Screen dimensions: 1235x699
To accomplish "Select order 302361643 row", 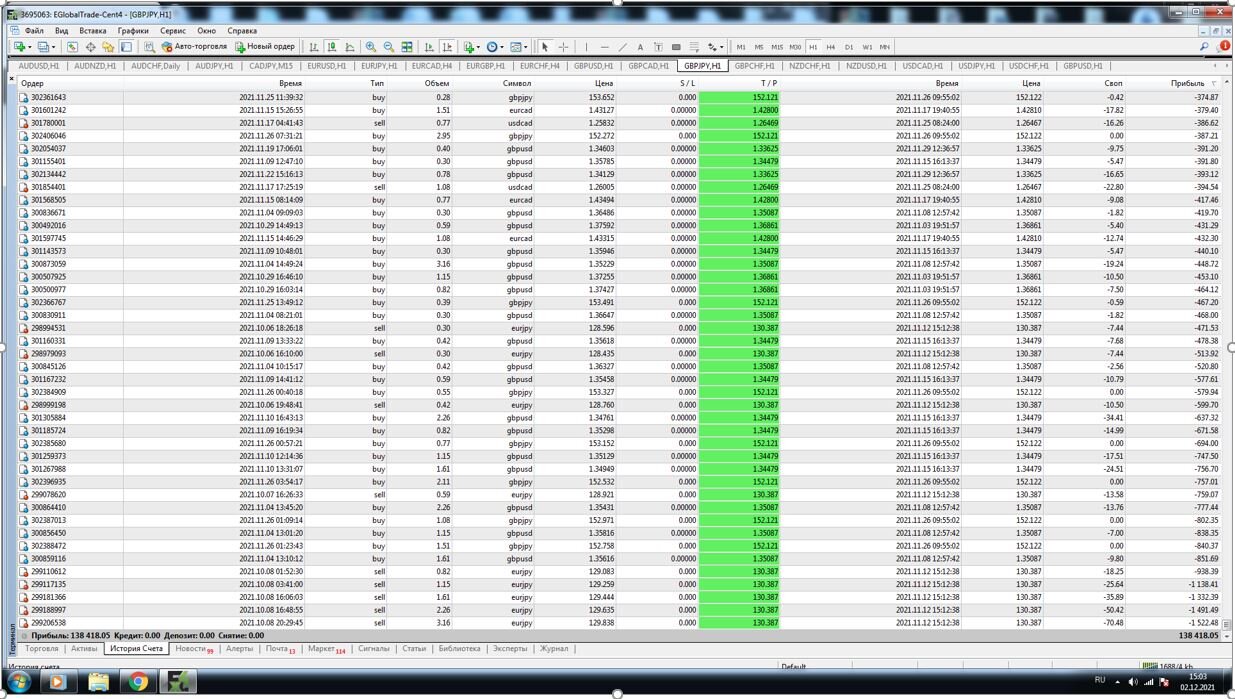I will pyautogui.click(x=620, y=98).
